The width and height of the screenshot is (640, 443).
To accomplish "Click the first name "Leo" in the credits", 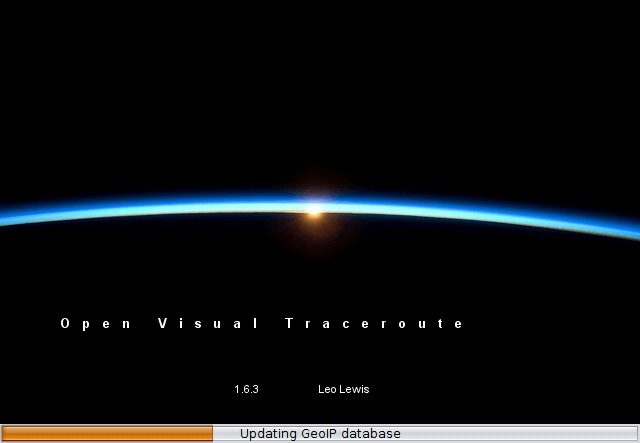I will [x=327, y=389].
